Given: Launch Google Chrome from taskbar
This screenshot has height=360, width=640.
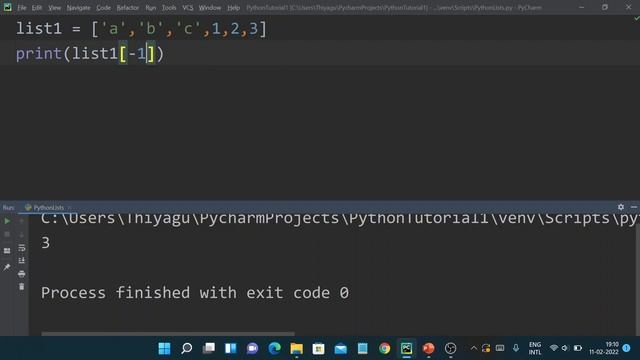Looking at the screenshot, I should click(384, 348).
